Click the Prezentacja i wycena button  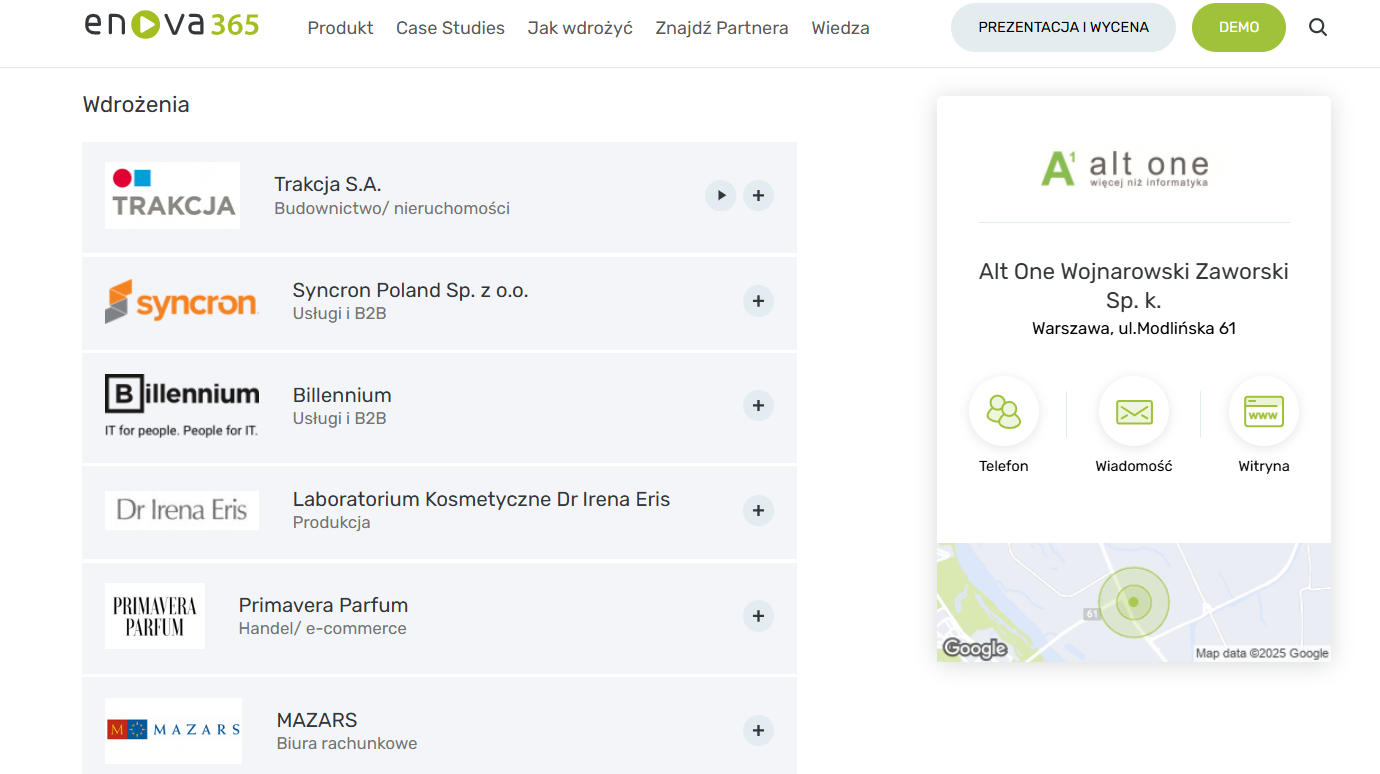[x=1063, y=27]
